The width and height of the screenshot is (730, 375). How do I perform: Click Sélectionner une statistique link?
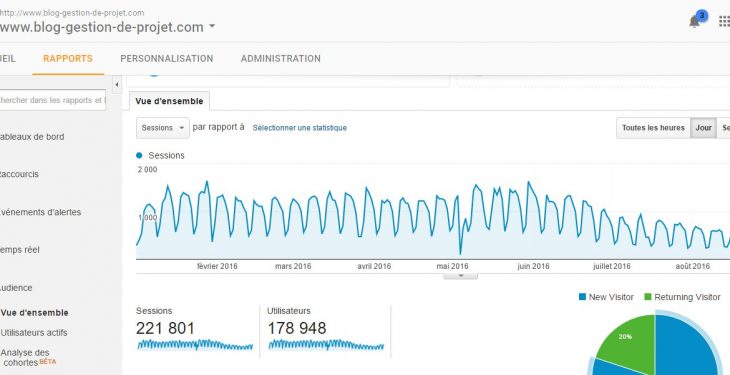click(300, 128)
